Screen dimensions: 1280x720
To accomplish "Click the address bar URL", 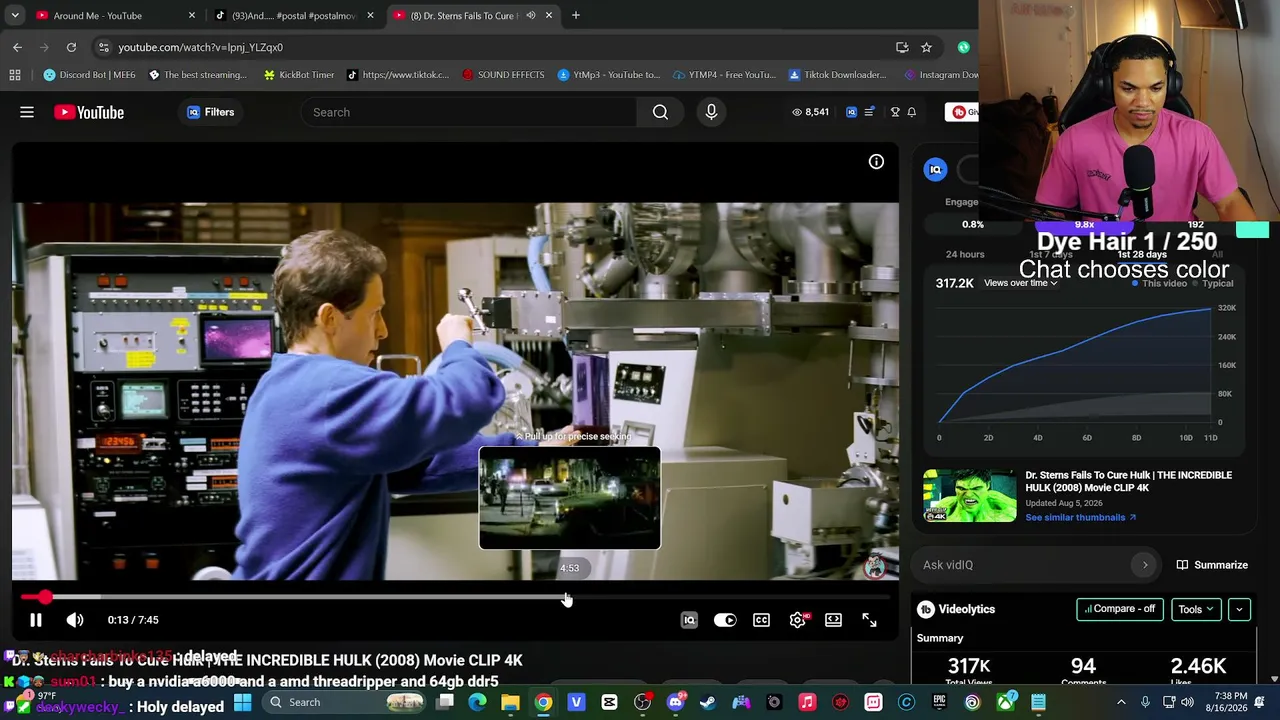I will click(201, 47).
